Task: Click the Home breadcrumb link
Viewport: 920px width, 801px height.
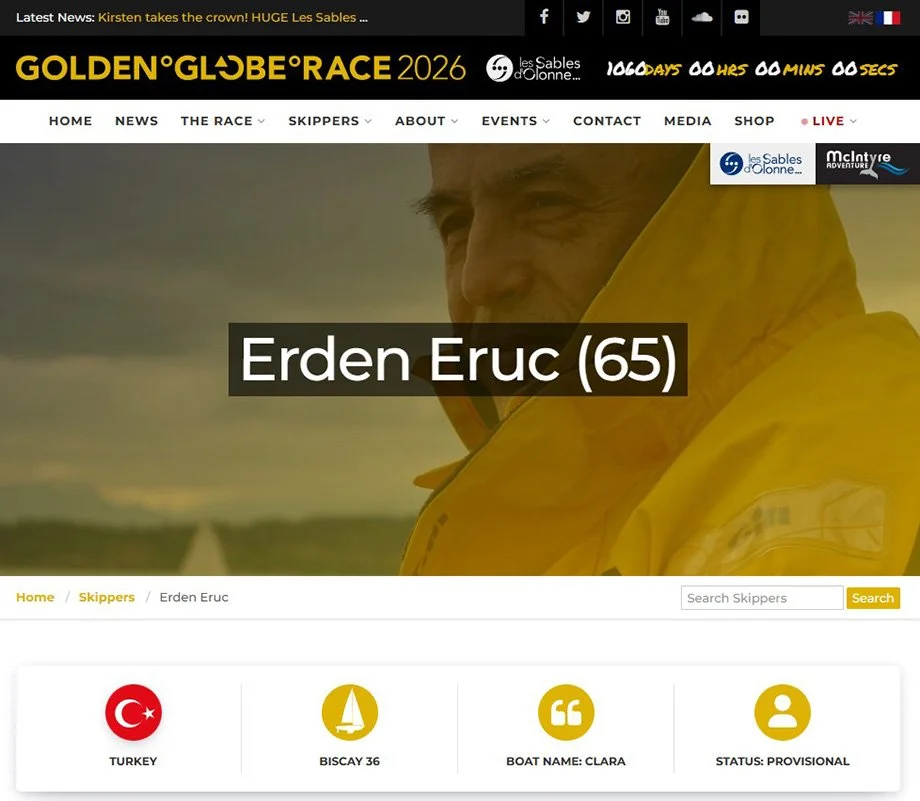Action: (x=35, y=597)
